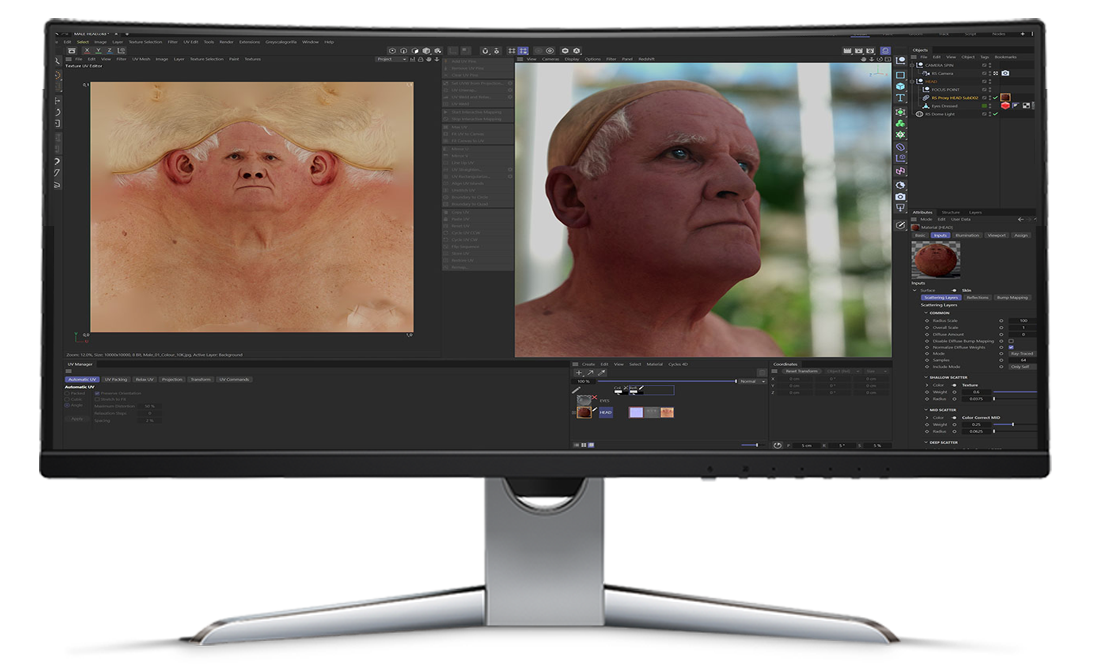Adjust the Mid Scatter Weight slider
This screenshot has height=670, width=1093.
click(x=1016, y=425)
